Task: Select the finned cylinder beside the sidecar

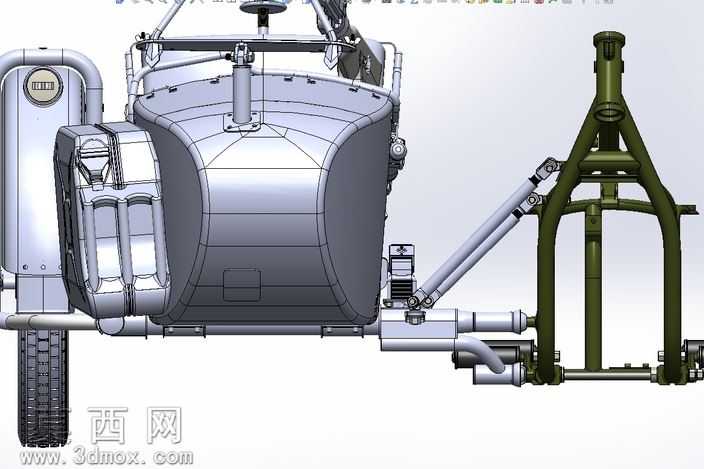Action: pyautogui.click(x=401, y=274)
